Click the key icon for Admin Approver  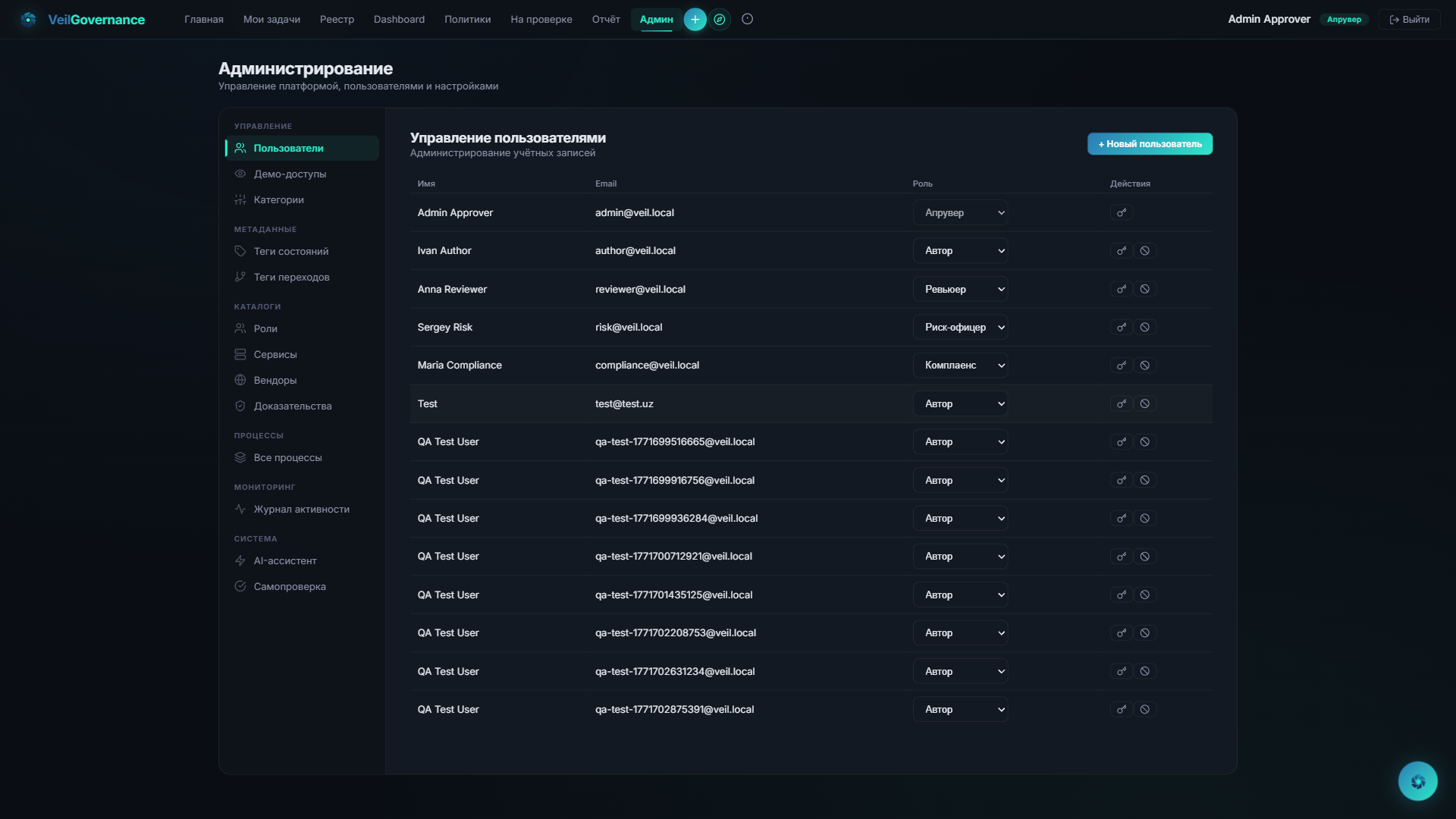pyautogui.click(x=1122, y=212)
